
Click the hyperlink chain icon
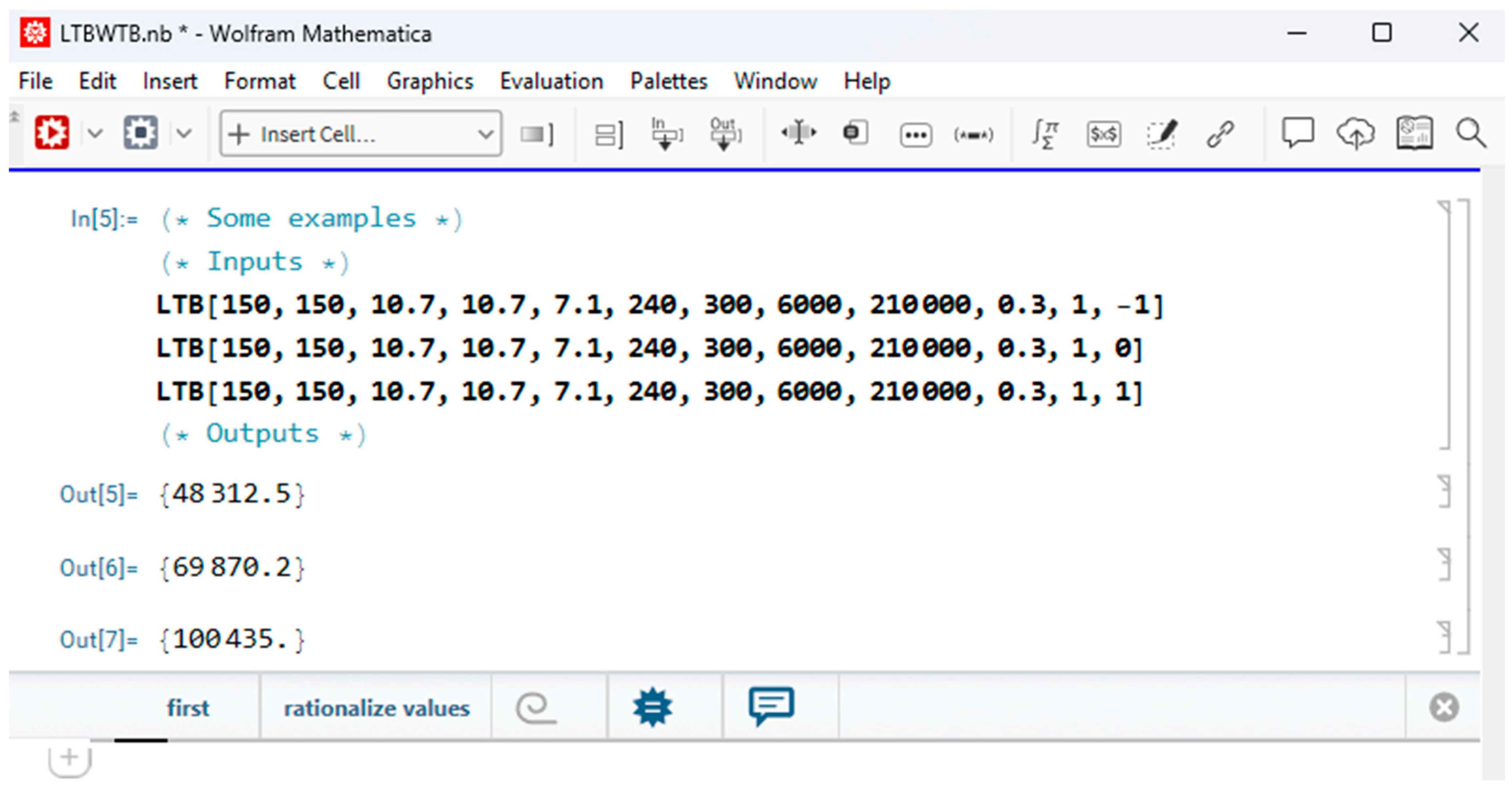(1221, 134)
